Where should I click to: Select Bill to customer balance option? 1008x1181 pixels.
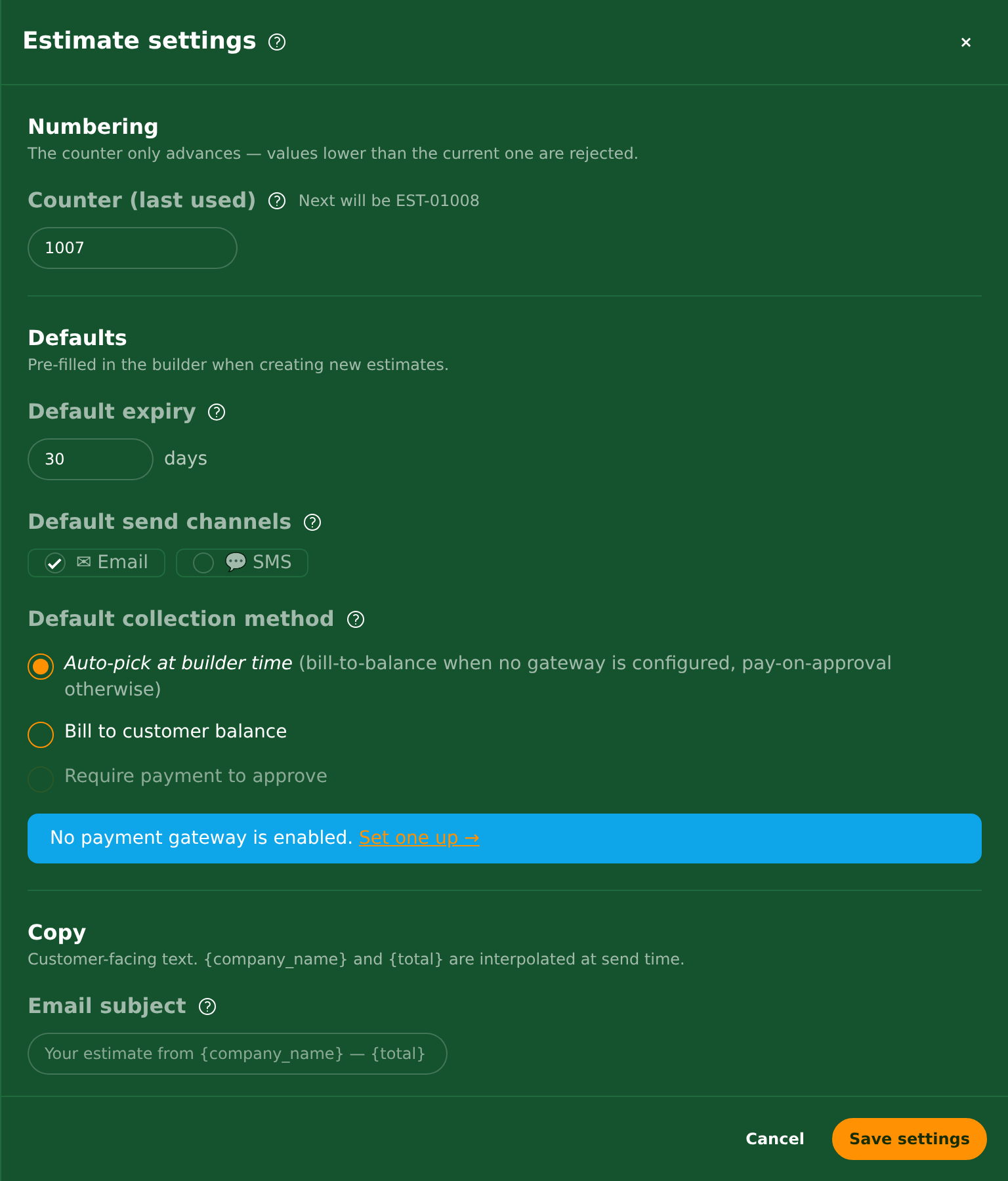41,735
